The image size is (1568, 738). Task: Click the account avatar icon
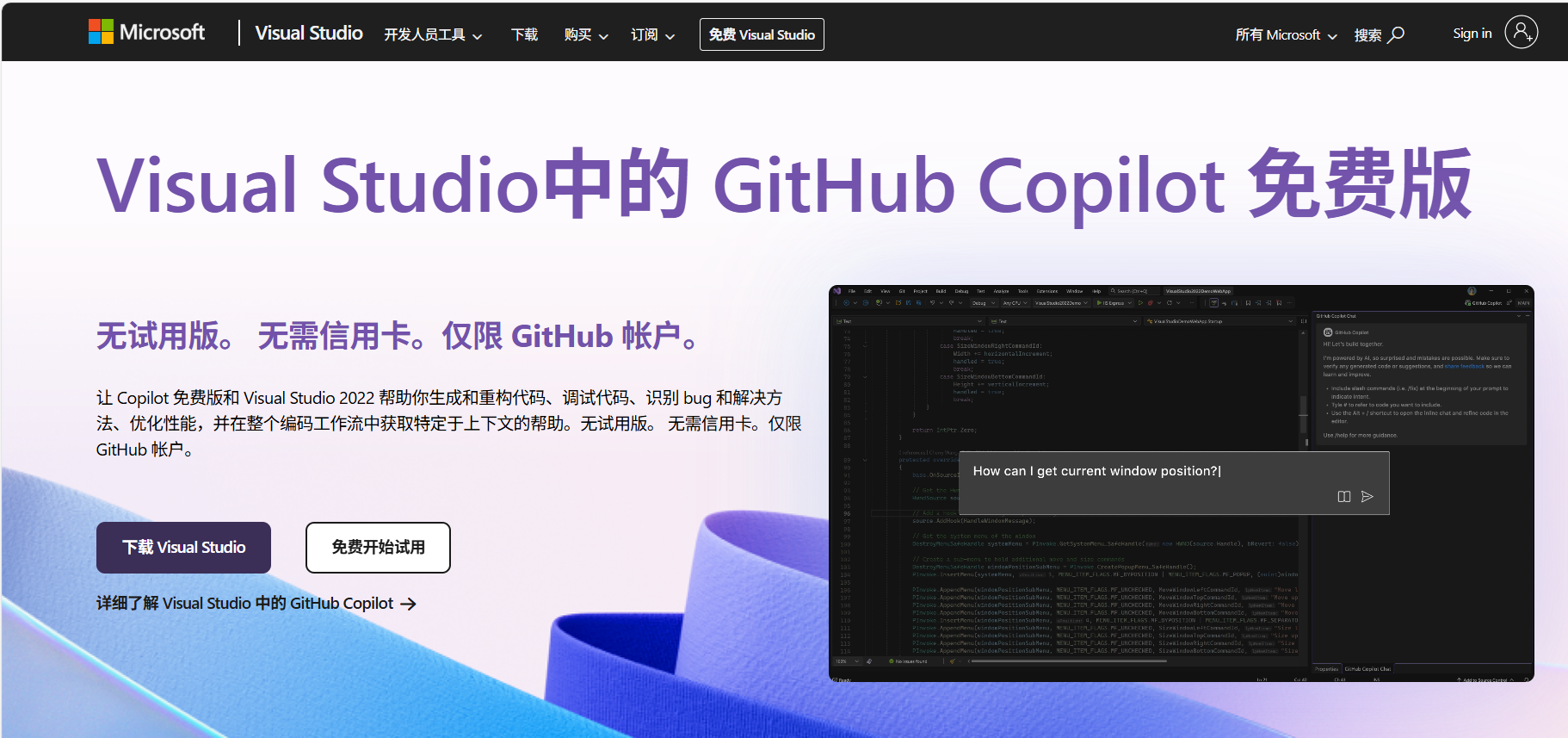point(1521,33)
